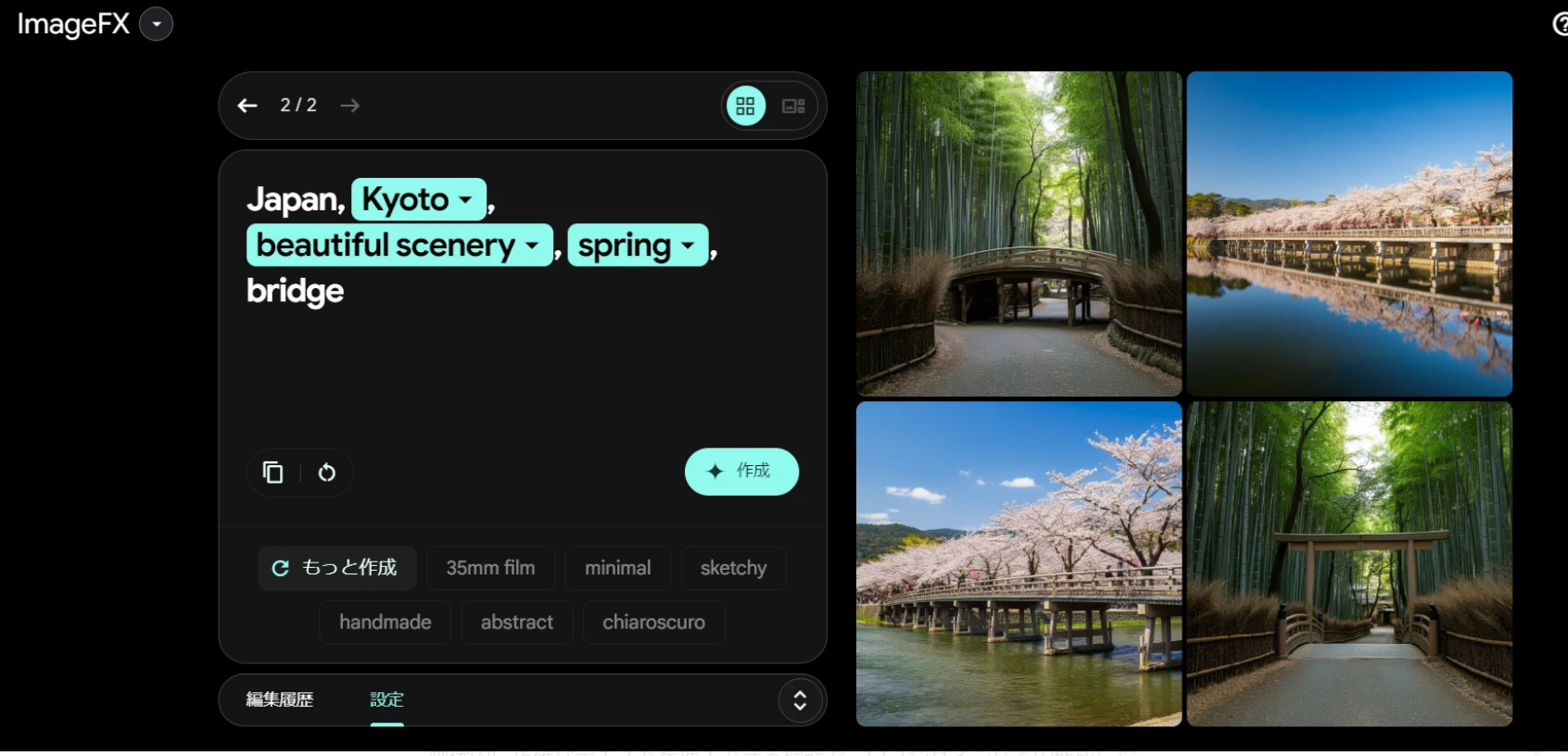Viewport: 1568px width, 756px height.
Task: Reset the prompt with the circular arrow icon
Action: 327,472
